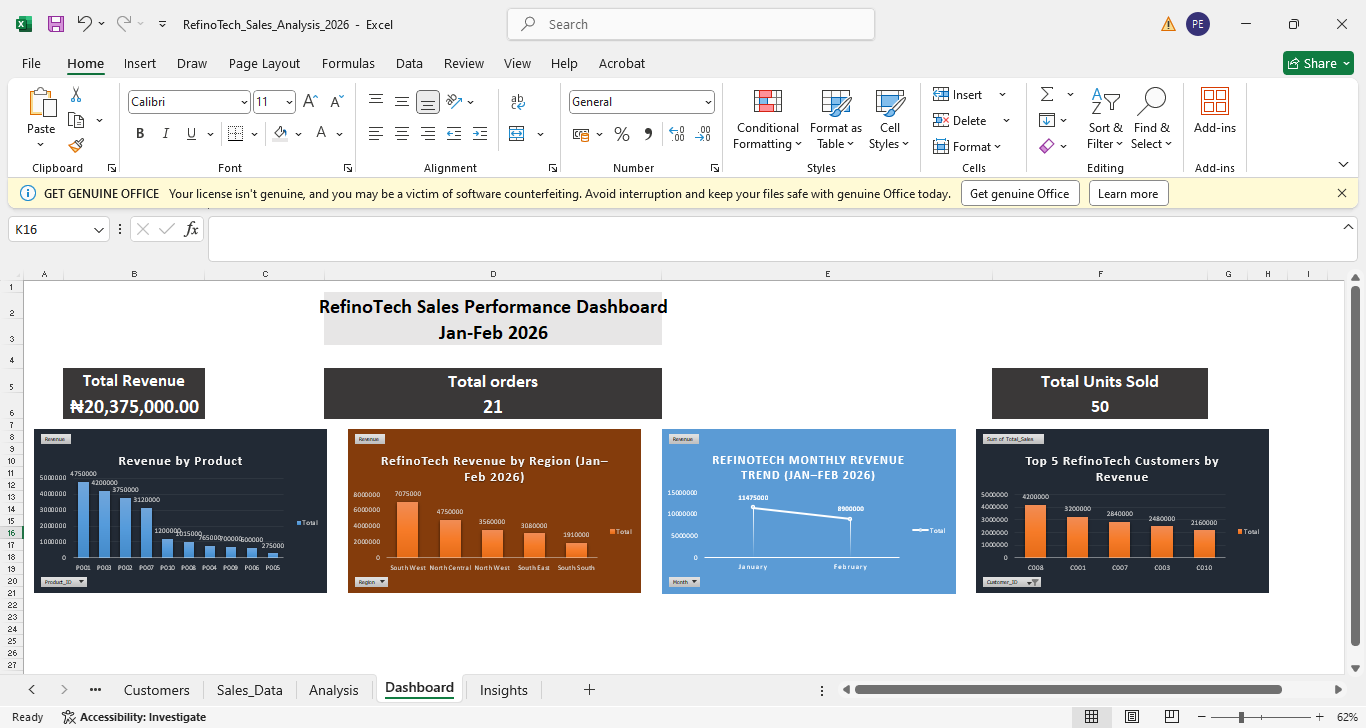Screen dimensions: 1366x728
Task: Decrease the decimal places
Action: pyautogui.click(x=703, y=134)
